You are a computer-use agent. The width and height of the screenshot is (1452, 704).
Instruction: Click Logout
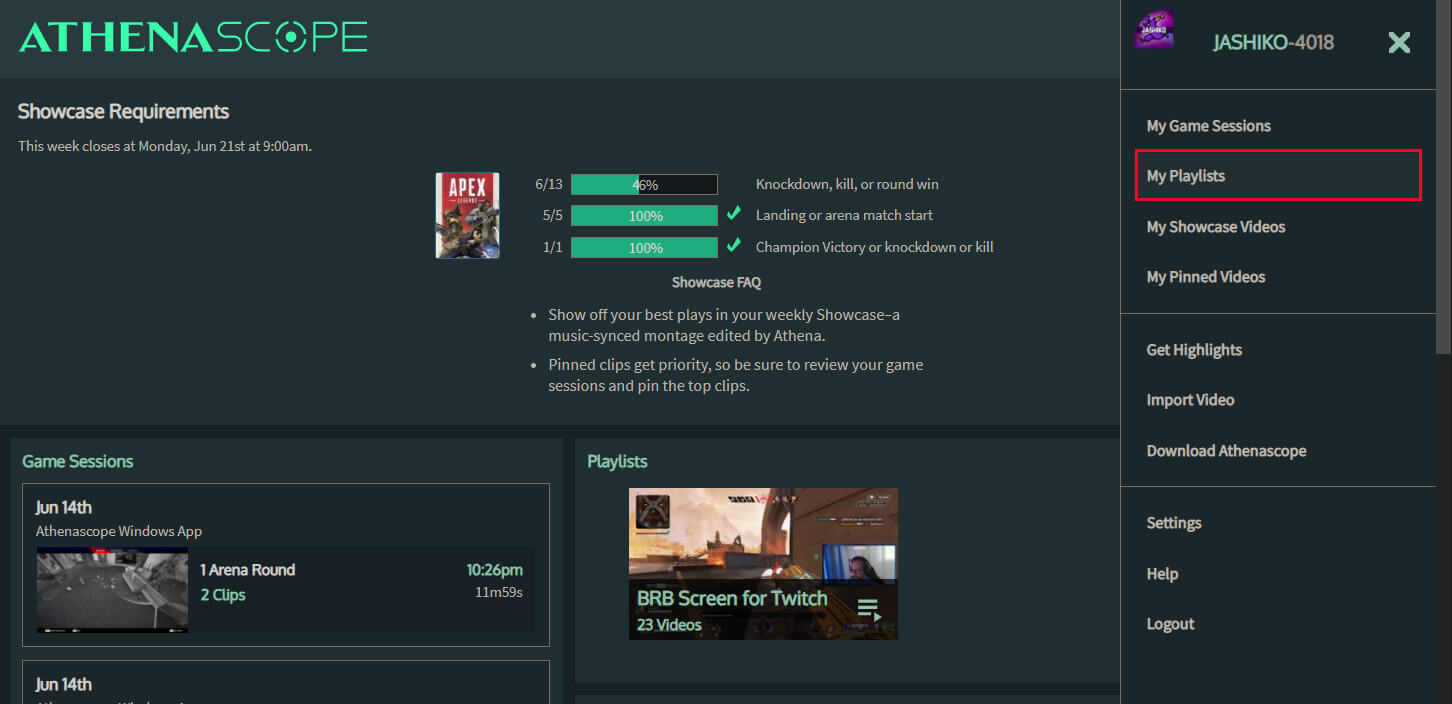click(1170, 624)
